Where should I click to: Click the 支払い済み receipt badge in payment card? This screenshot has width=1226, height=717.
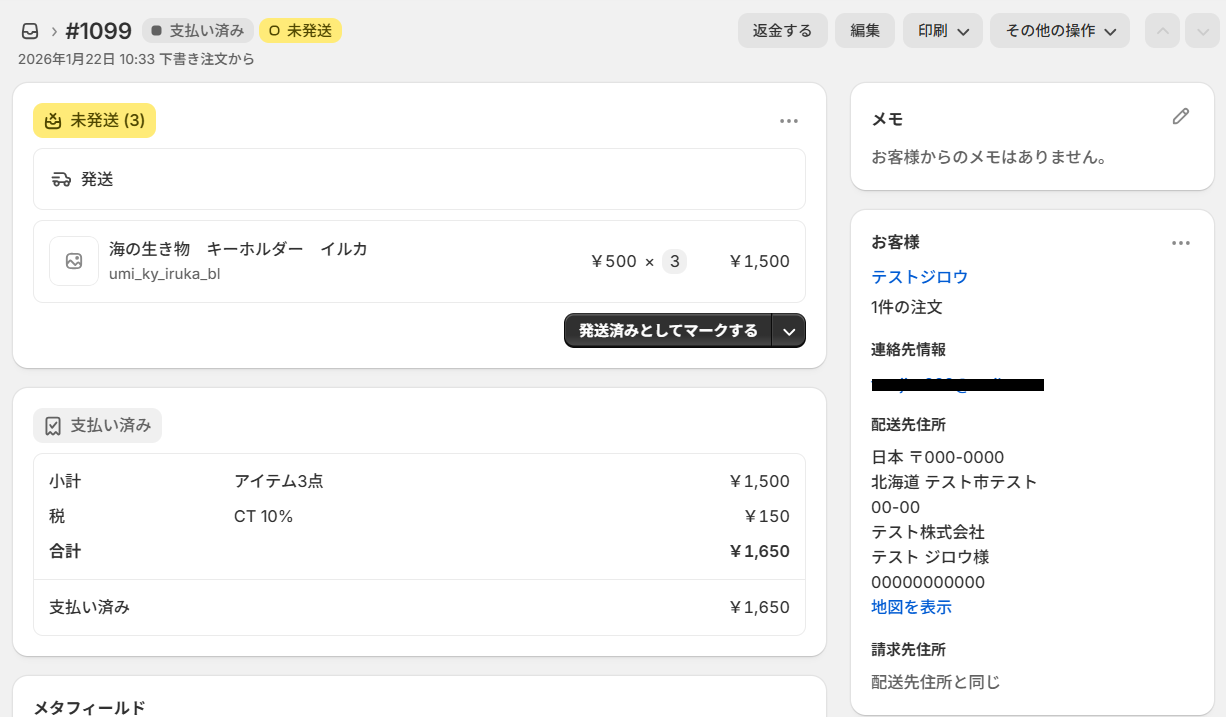coord(98,425)
